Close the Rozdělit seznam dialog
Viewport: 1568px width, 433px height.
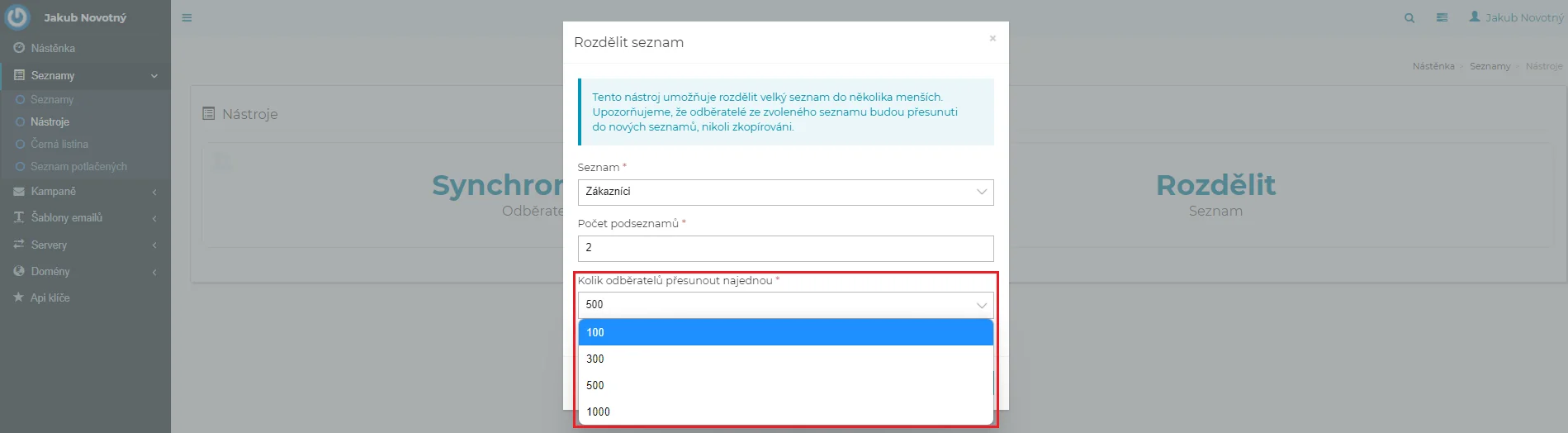coord(992,38)
